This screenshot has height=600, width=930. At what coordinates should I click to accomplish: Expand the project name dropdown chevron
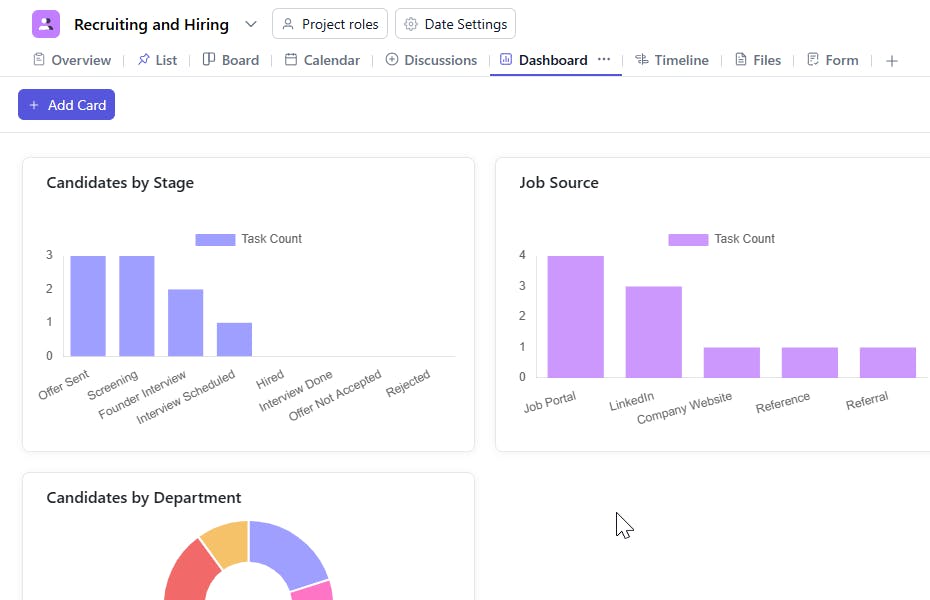(x=250, y=24)
